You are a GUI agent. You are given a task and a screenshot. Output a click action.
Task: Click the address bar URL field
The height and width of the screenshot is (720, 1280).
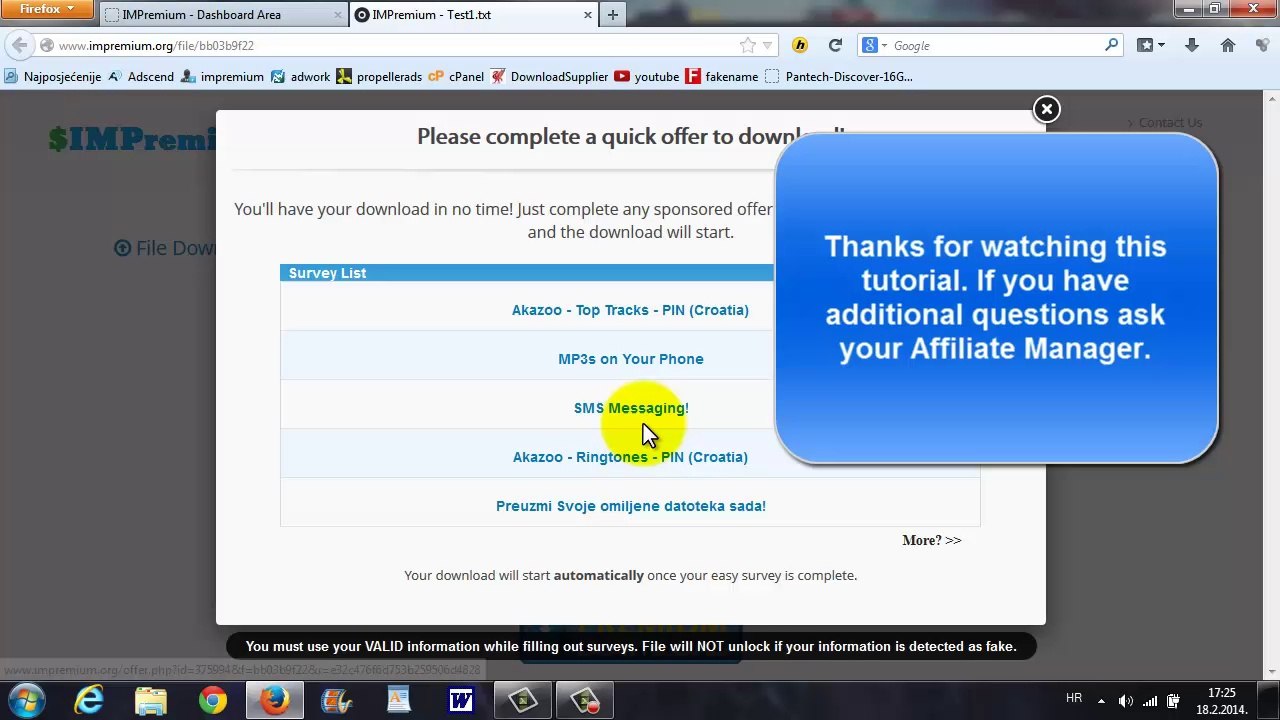[x=395, y=46]
